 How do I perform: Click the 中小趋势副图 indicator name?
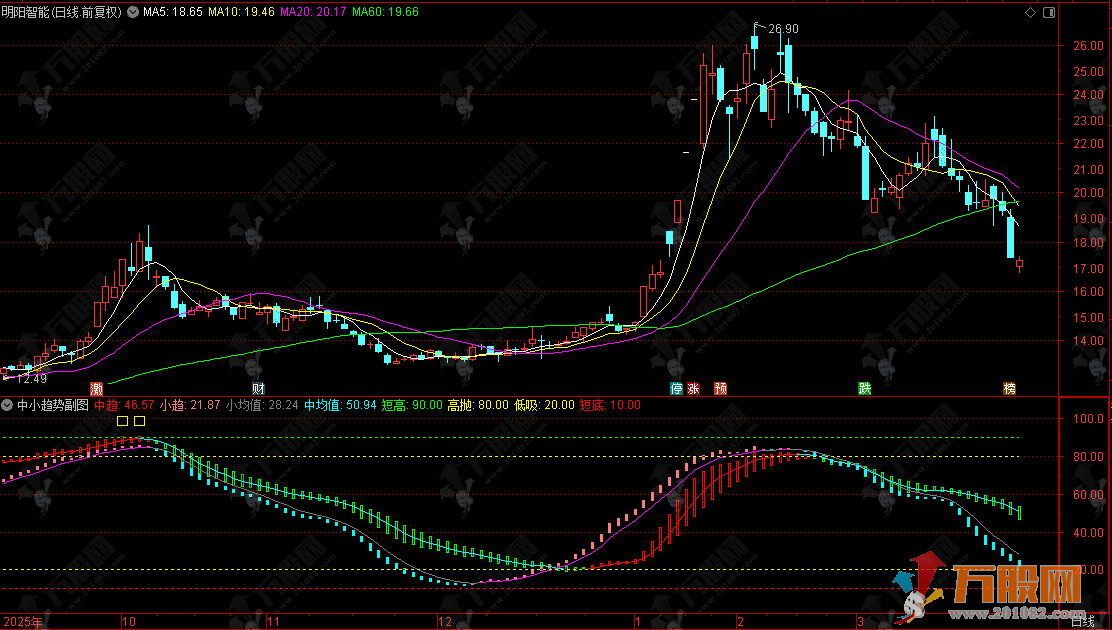(52, 405)
